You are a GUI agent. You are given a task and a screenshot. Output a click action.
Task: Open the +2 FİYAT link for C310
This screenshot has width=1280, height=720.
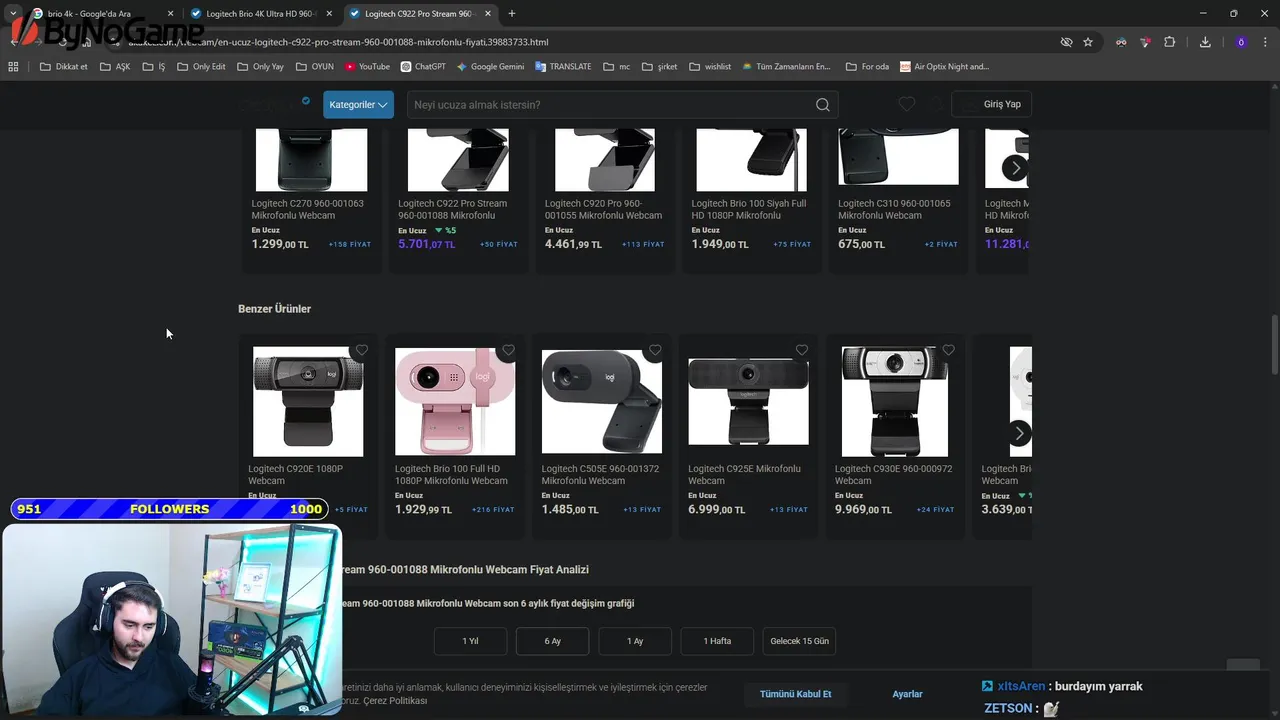941,244
